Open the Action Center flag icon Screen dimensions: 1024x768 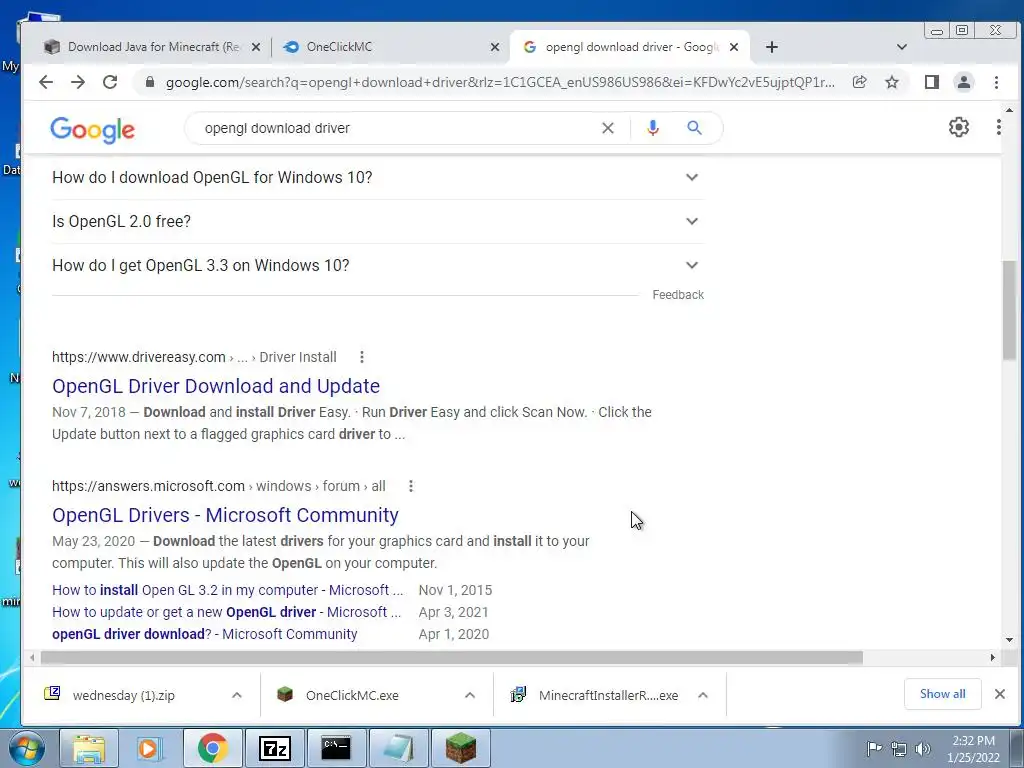tap(874, 749)
